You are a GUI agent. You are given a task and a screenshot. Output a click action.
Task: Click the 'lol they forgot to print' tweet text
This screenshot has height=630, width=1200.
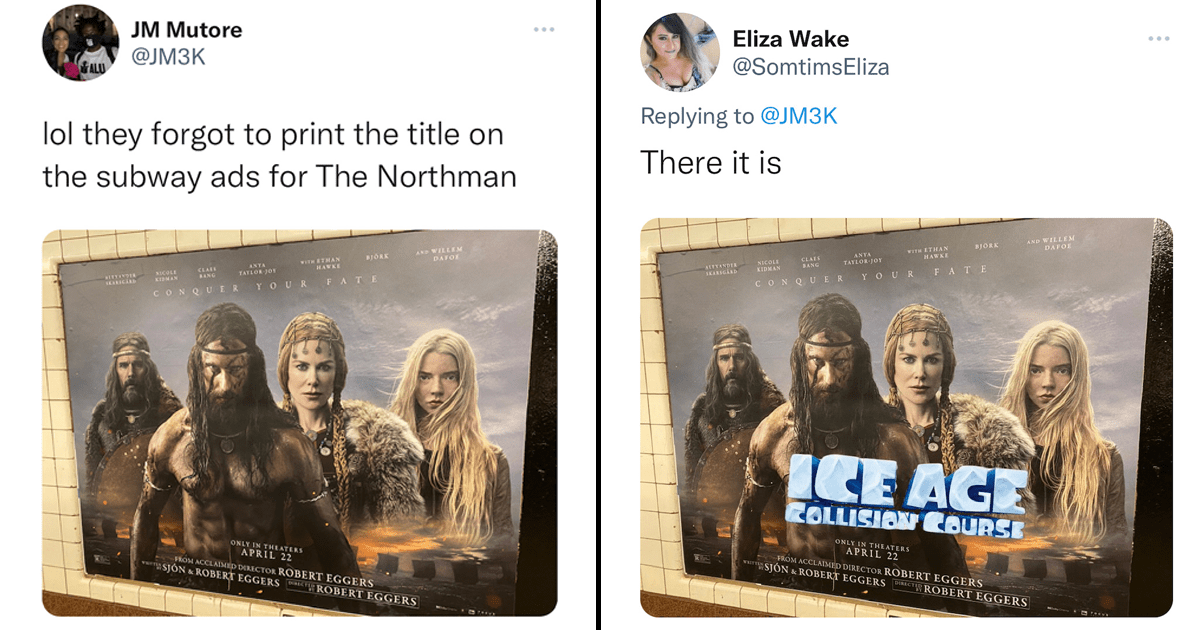point(279,155)
